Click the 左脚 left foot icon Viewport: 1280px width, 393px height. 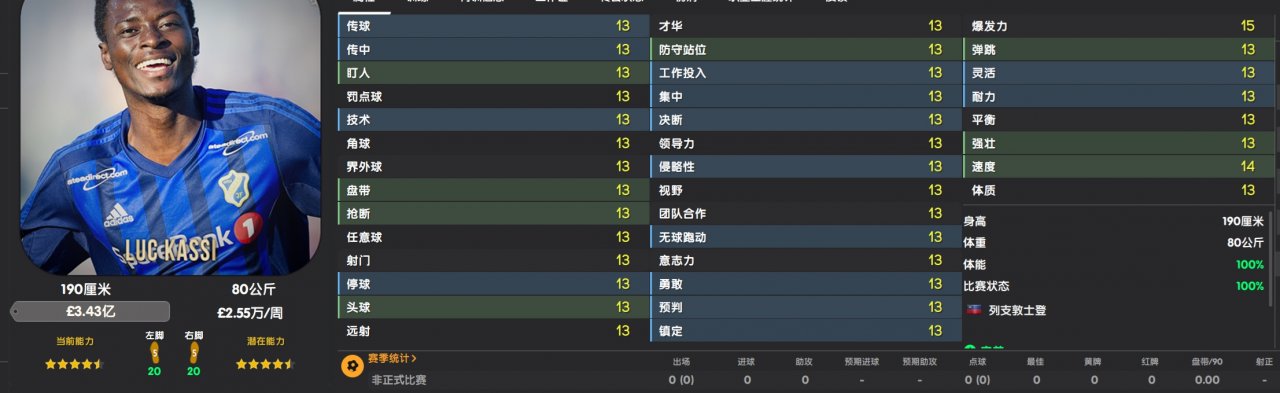pos(154,354)
